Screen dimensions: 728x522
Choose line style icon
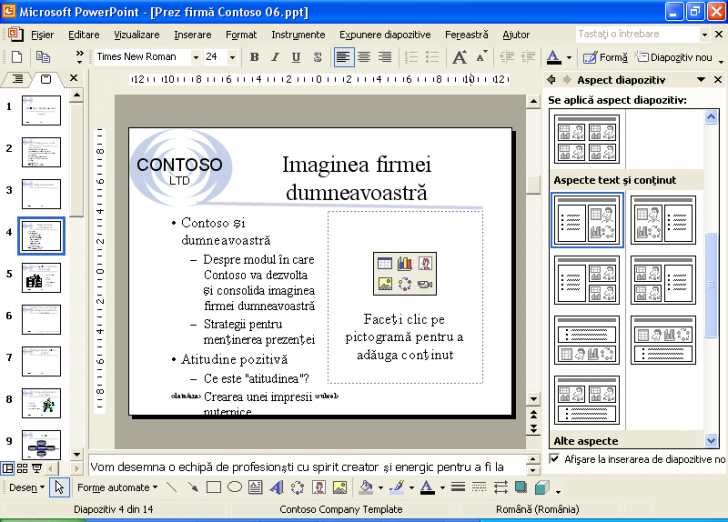click(x=458, y=487)
